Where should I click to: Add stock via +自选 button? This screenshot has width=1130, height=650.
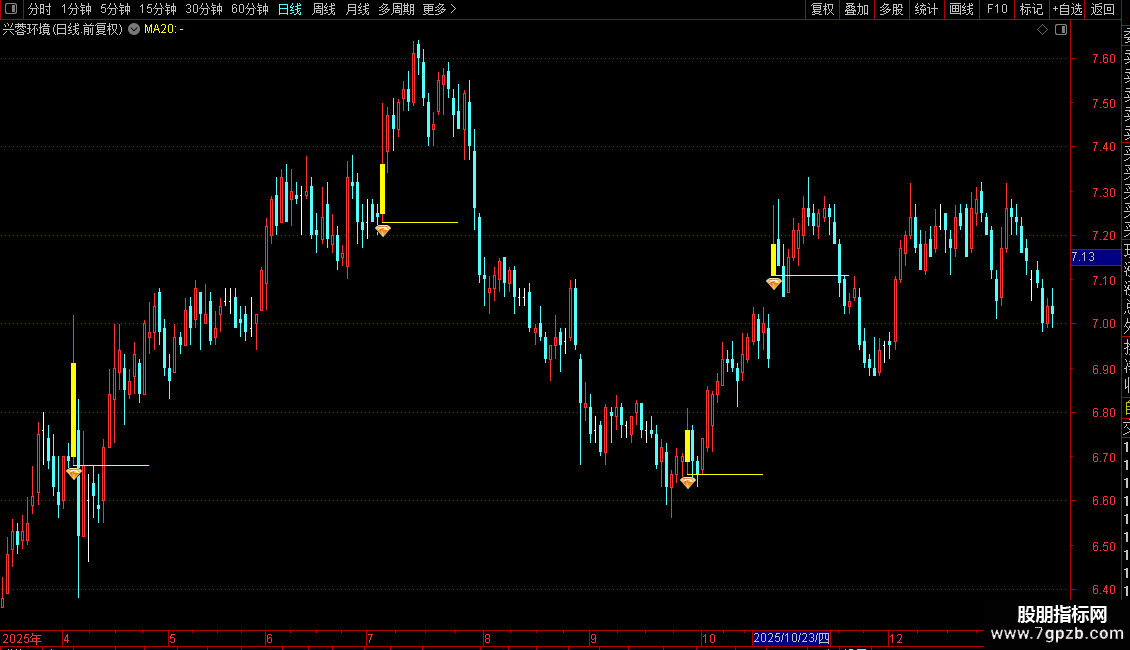(1067, 9)
